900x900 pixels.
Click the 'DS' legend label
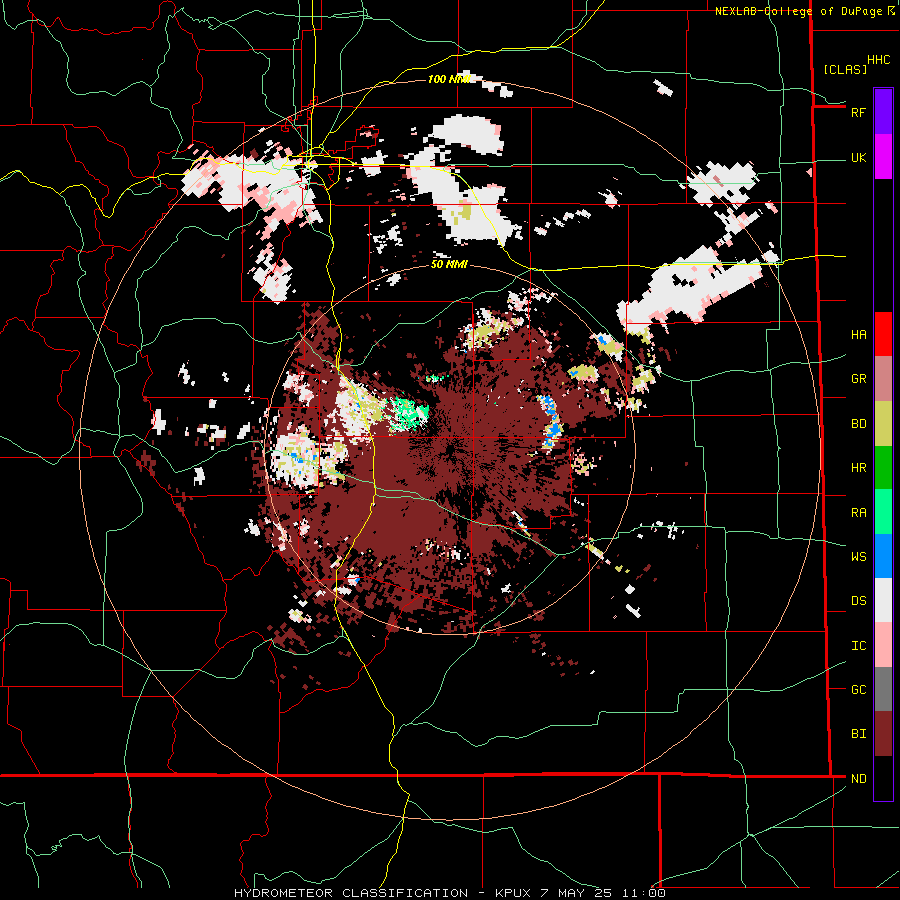858,601
